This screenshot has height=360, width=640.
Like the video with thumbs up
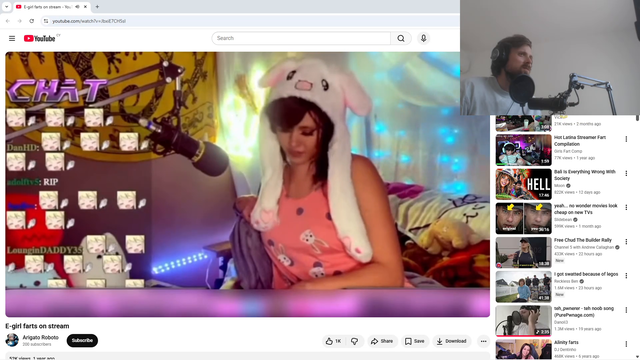point(334,341)
